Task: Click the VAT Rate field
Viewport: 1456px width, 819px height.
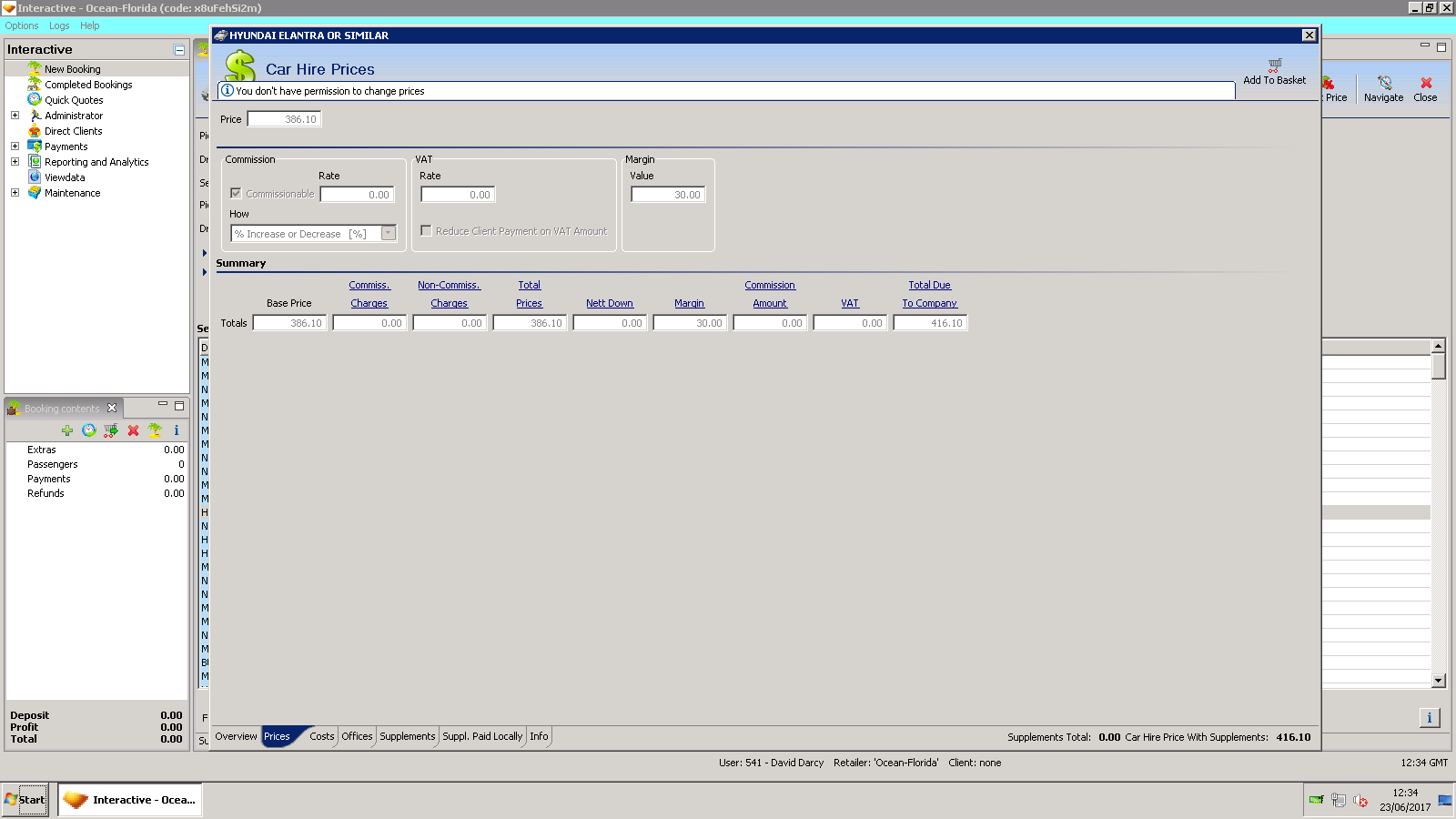Action: click(x=458, y=195)
